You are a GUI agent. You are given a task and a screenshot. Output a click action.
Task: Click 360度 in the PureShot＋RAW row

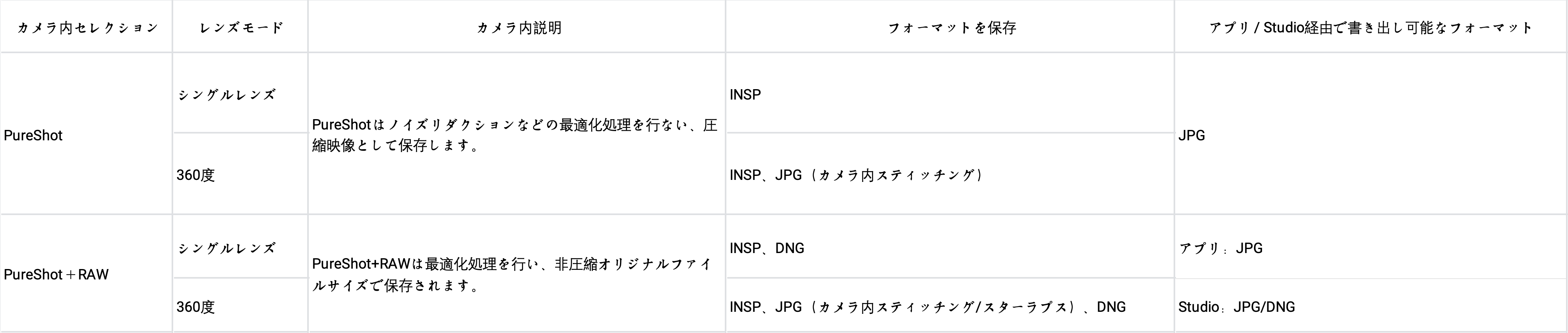pos(196,307)
